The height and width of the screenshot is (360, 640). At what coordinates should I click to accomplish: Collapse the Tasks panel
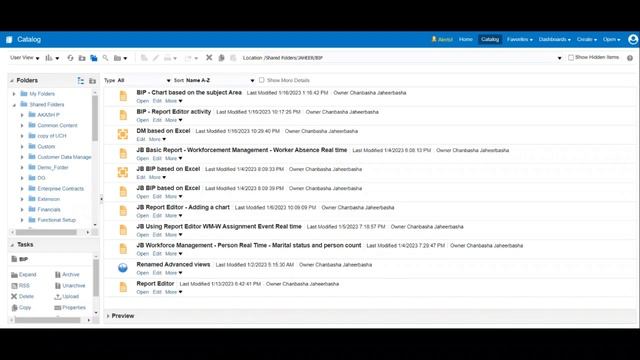pyautogui.click(x=12, y=245)
